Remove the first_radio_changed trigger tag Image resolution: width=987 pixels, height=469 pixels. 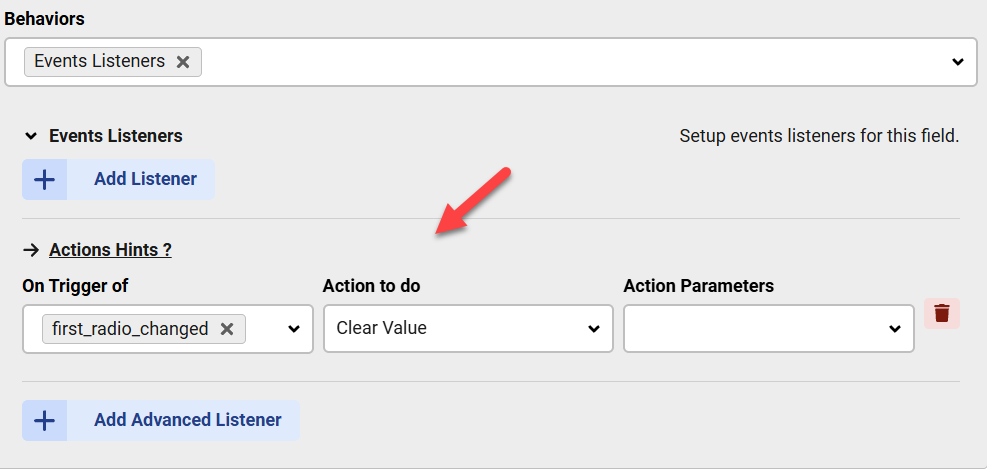click(227, 329)
